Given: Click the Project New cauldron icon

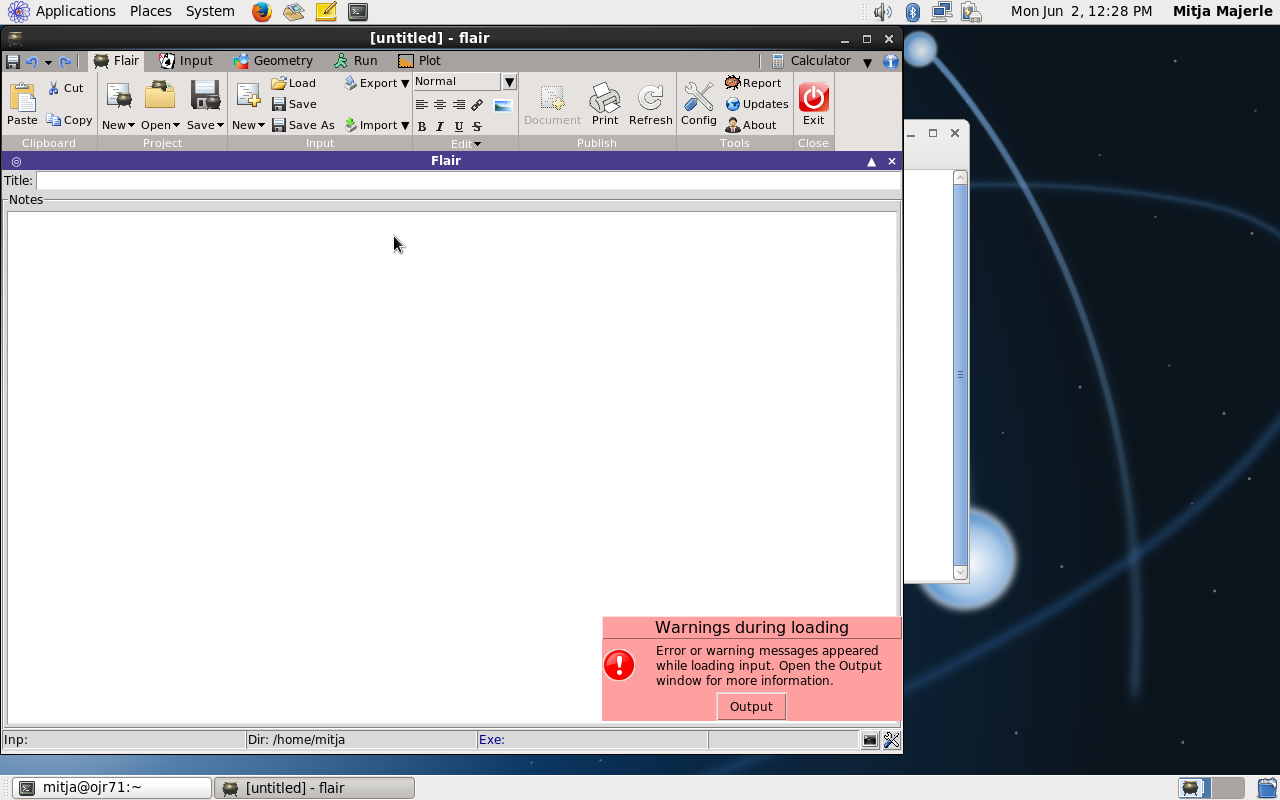Looking at the screenshot, I should [119, 97].
